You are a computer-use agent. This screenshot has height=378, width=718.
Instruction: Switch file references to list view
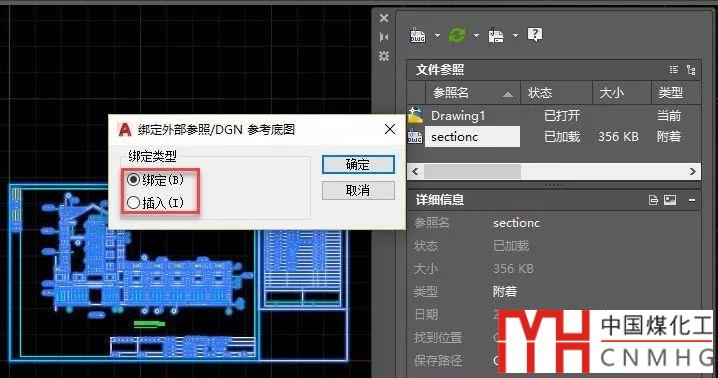(674, 70)
